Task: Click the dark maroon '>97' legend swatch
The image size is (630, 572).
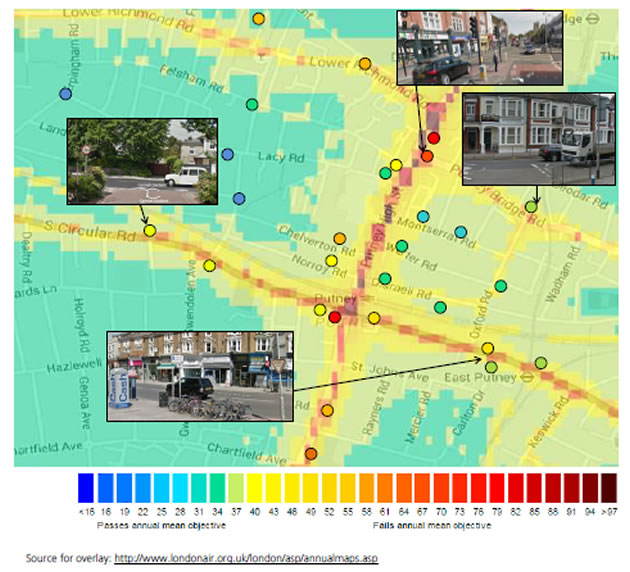Action: pos(609,487)
